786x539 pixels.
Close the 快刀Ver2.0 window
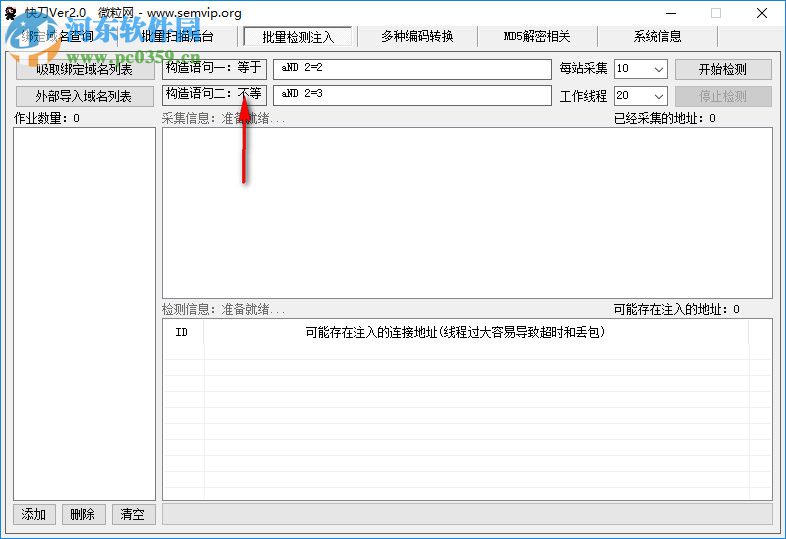pyautogui.click(x=761, y=14)
